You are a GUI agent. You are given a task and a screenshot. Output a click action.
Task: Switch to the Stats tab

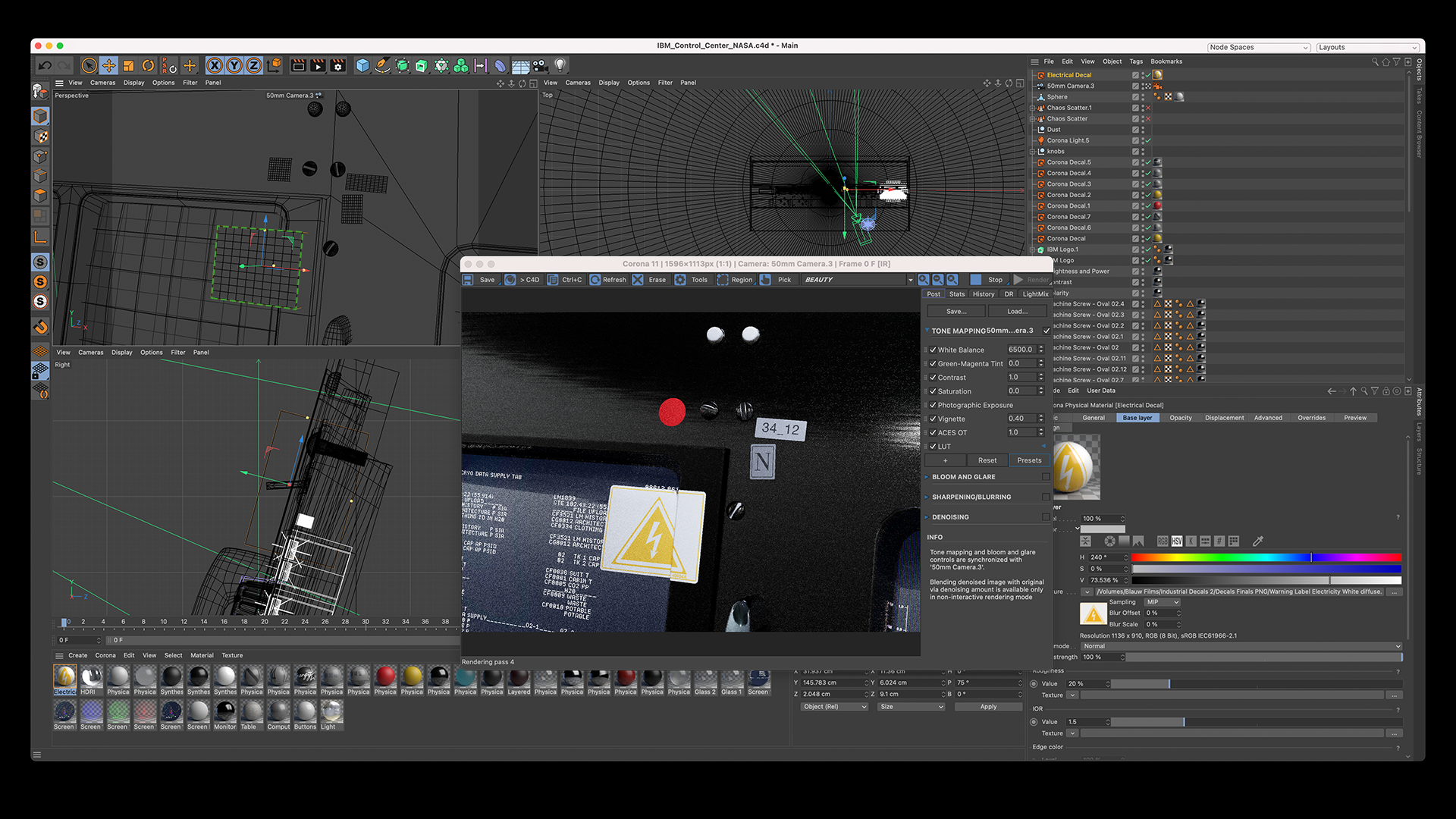pos(957,294)
